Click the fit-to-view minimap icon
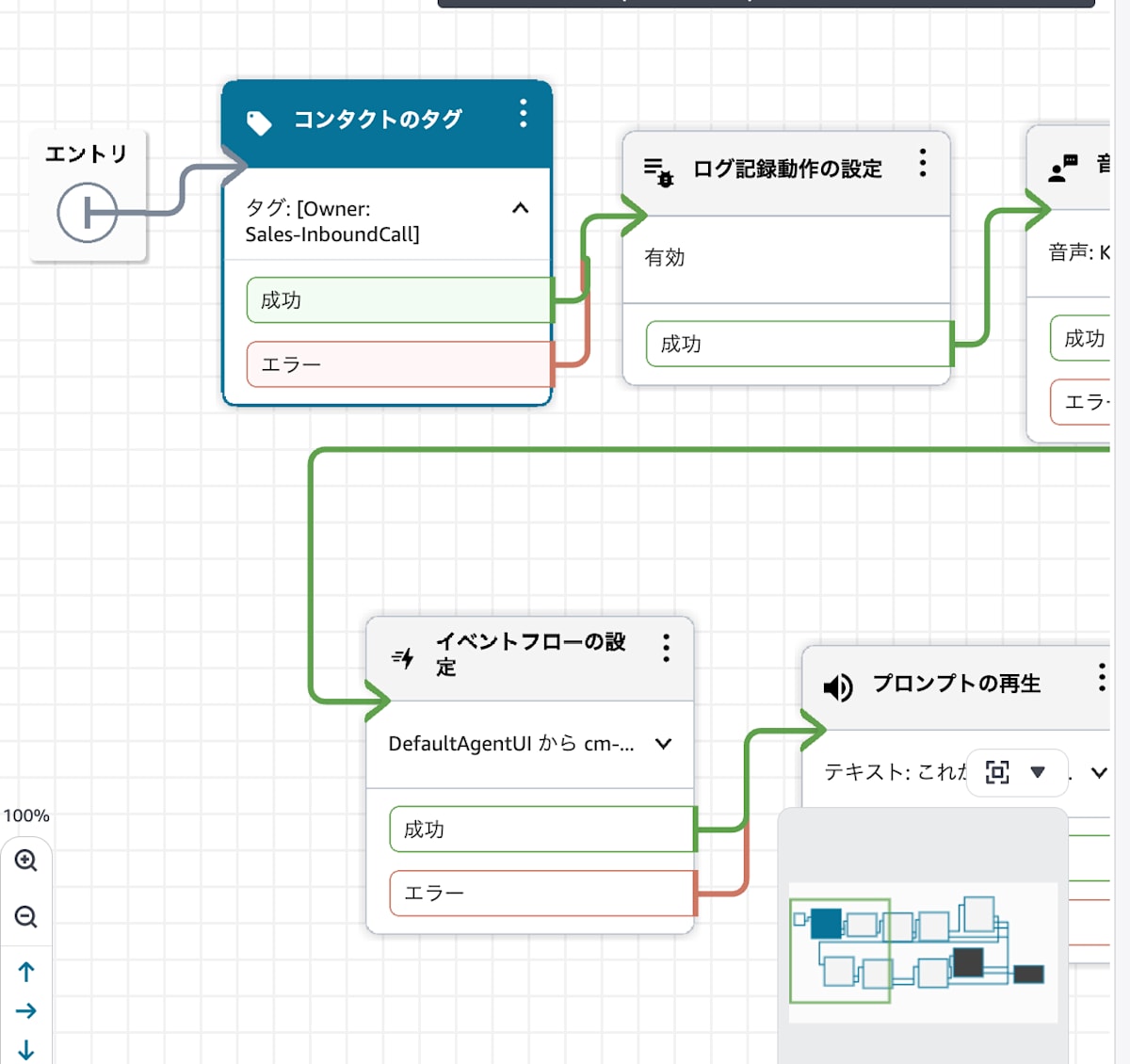1130x1064 pixels. tap(997, 772)
